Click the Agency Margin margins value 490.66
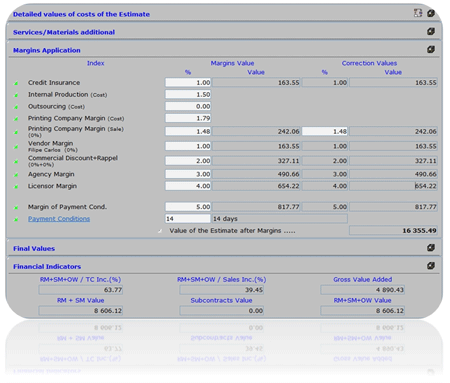 pyautogui.click(x=256, y=174)
